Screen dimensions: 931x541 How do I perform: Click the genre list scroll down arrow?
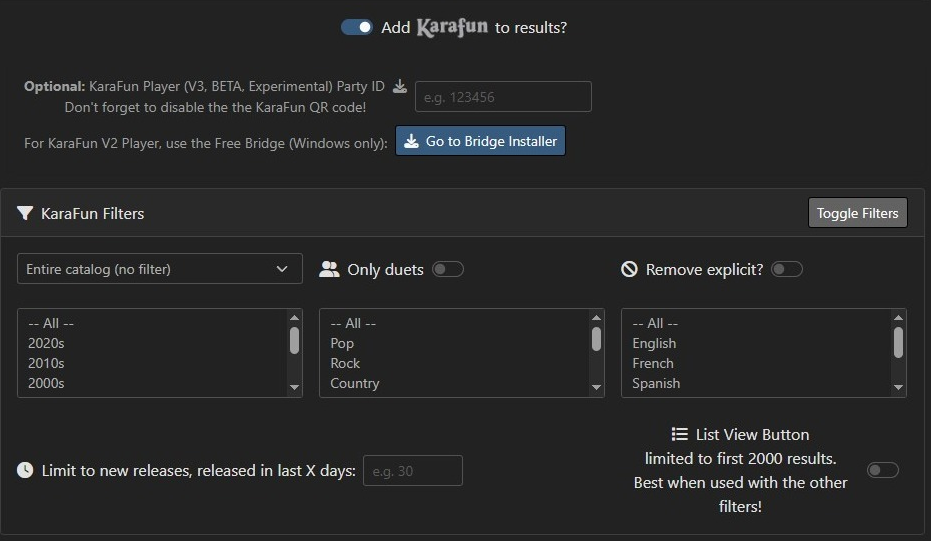[x=597, y=387]
